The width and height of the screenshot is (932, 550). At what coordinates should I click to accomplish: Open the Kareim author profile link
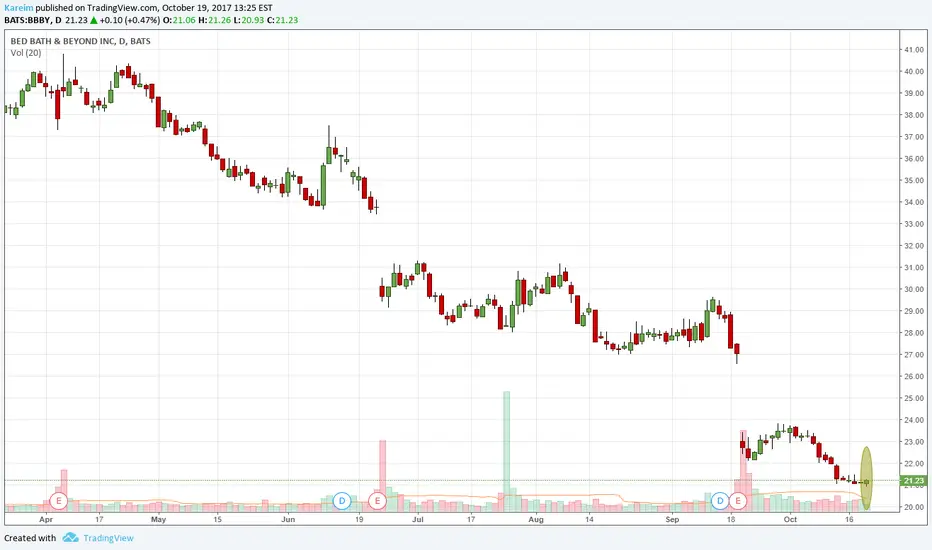[x=18, y=8]
